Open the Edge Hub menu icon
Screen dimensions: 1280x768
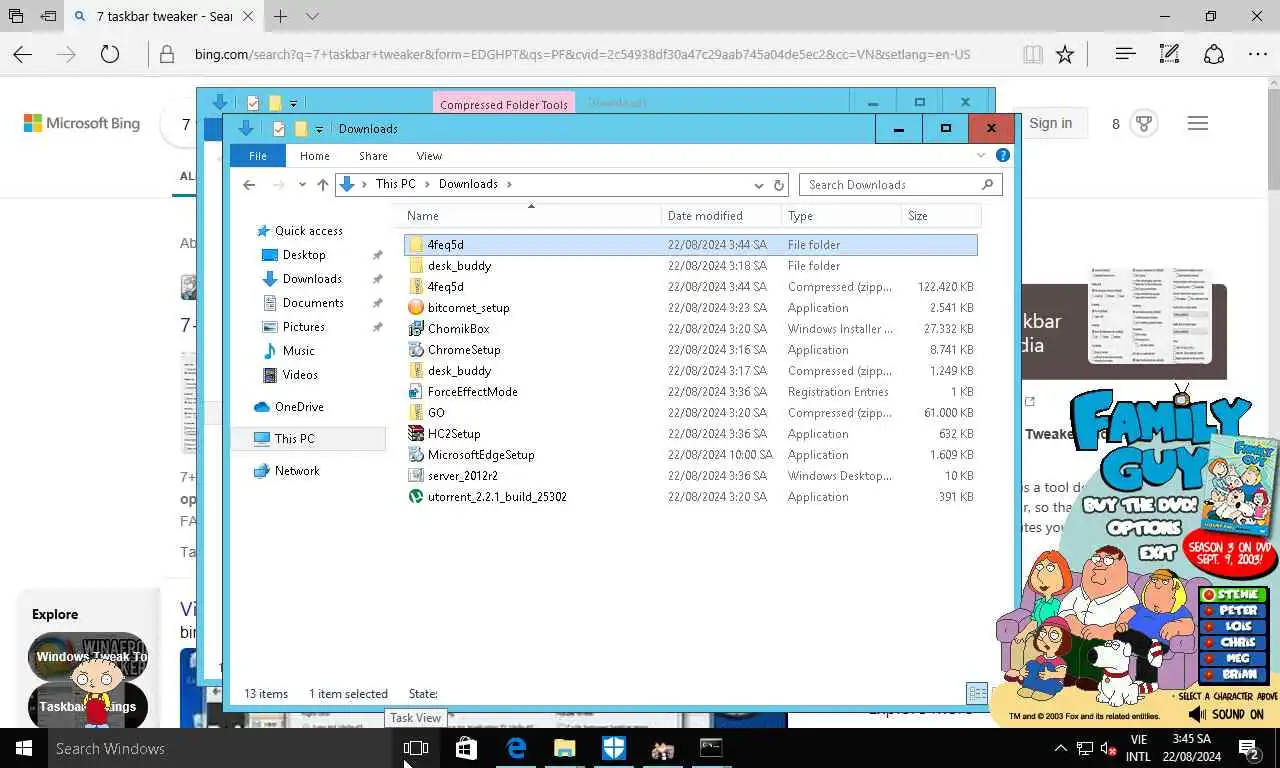pyautogui.click(x=1125, y=54)
